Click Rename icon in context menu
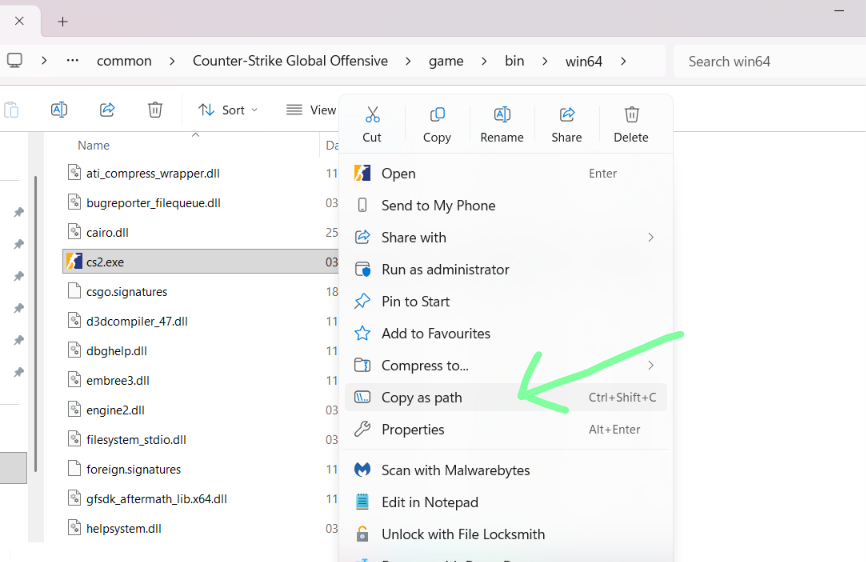866x562 pixels. point(501,115)
